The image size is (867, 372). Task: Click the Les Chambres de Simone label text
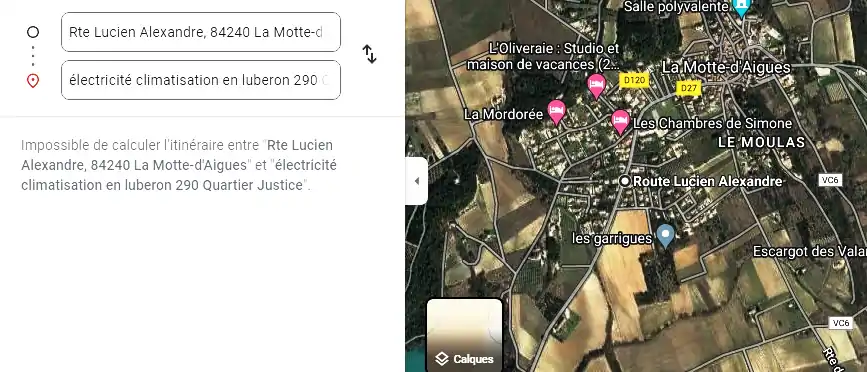pyautogui.click(x=712, y=123)
